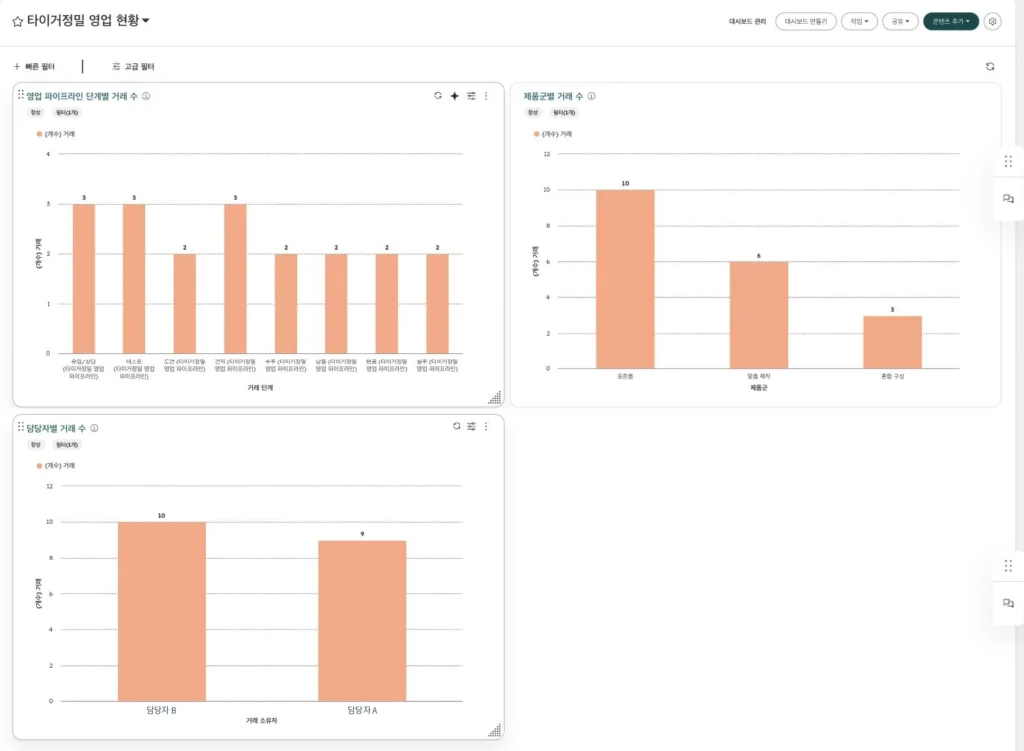Toggle the (개수) 거래 legend in 제품군별 chart
The width and height of the screenshot is (1024, 751).
(552, 134)
